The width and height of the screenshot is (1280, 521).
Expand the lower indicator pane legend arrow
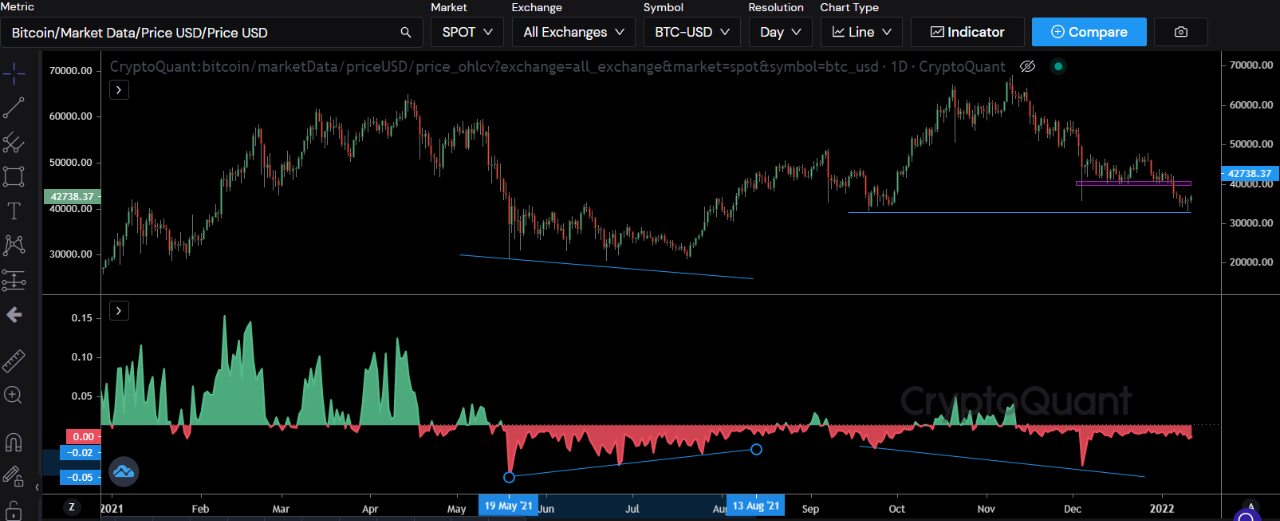pos(118,311)
